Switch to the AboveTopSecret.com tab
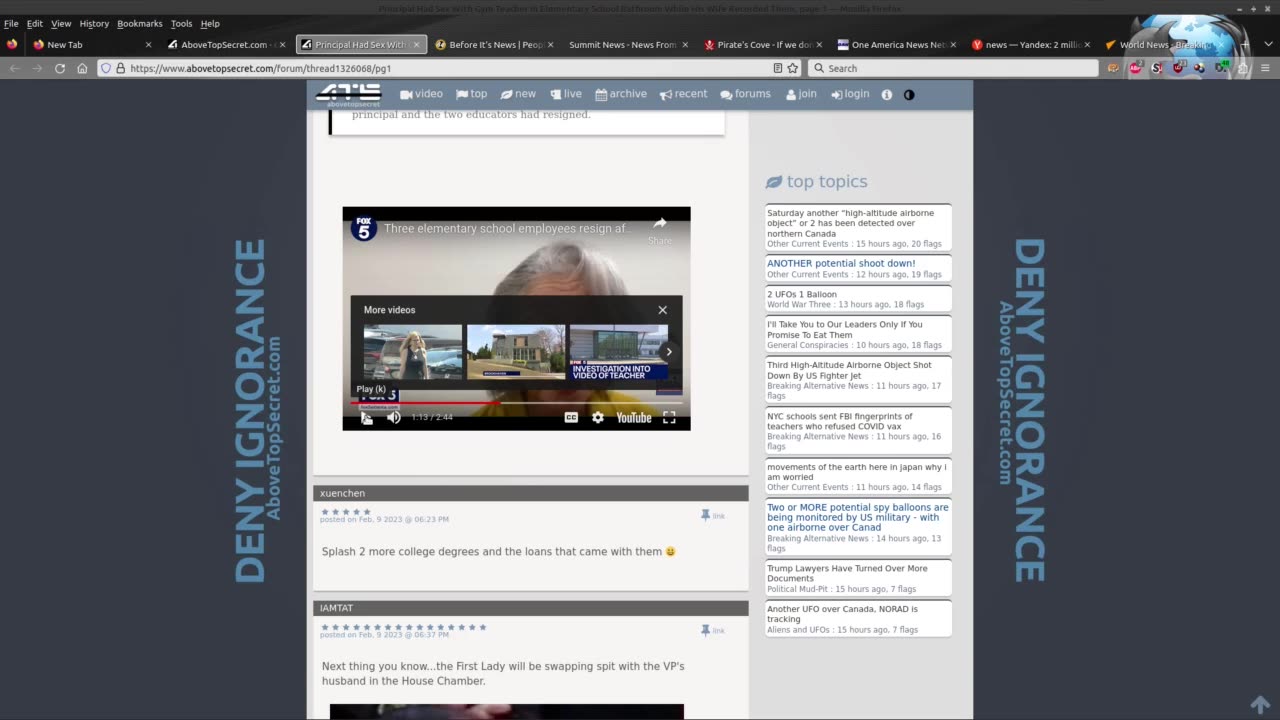This screenshot has height=720, width=1280. click(226, 45)
